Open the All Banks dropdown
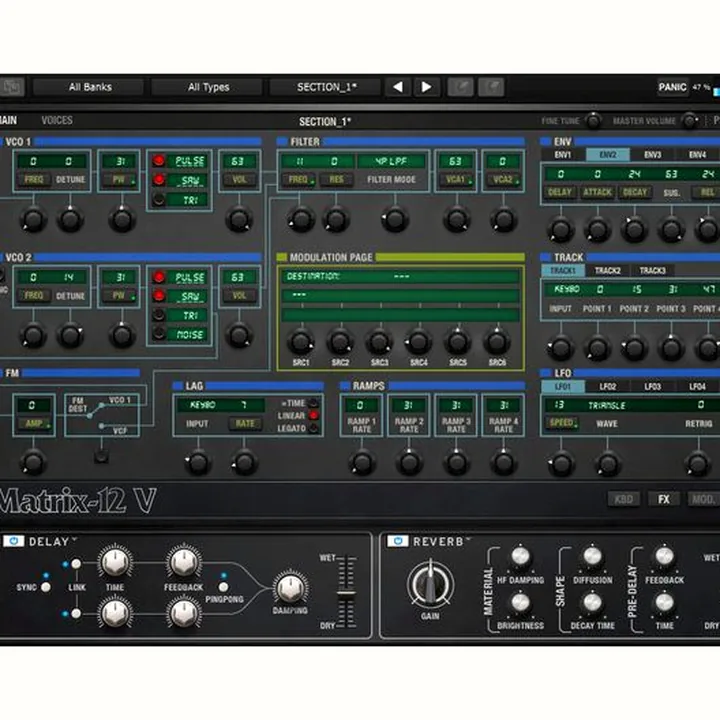The height and width of the screenshot is (720, 720). pyautogui.click(x=90, y=87)
